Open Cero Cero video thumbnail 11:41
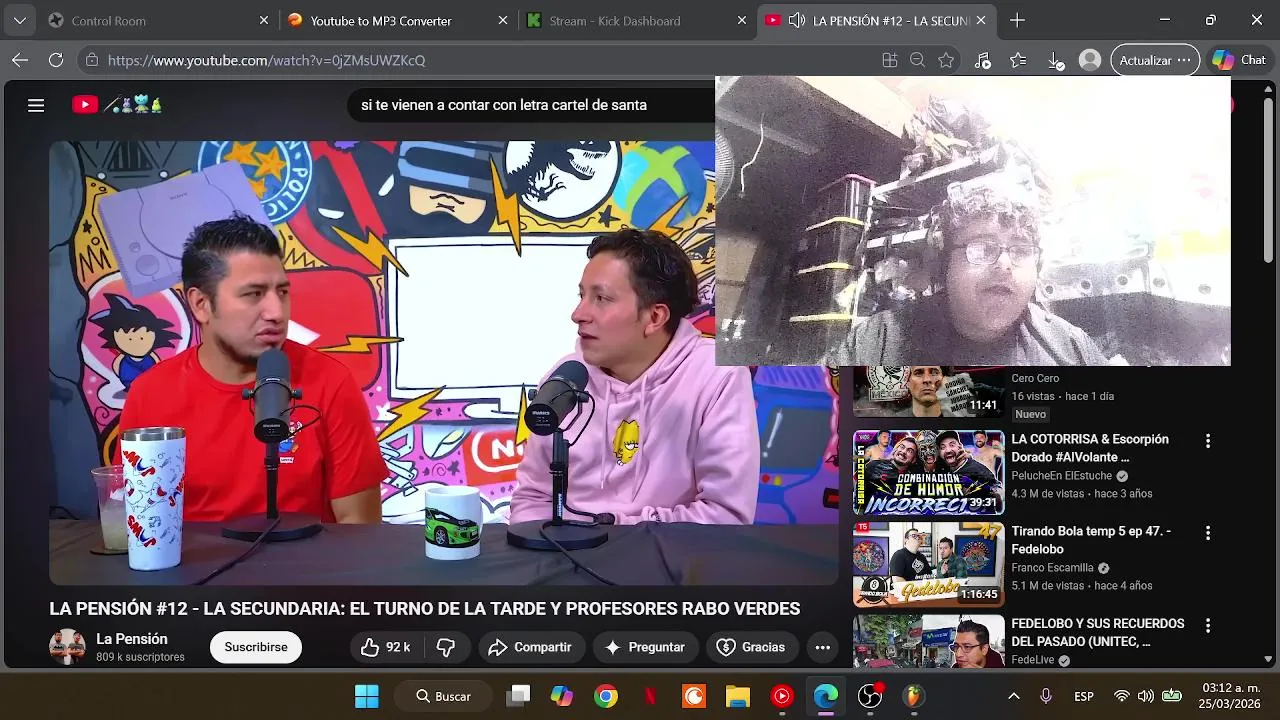This screenshot has width=1280, height=720. click(x=928, y=391)
